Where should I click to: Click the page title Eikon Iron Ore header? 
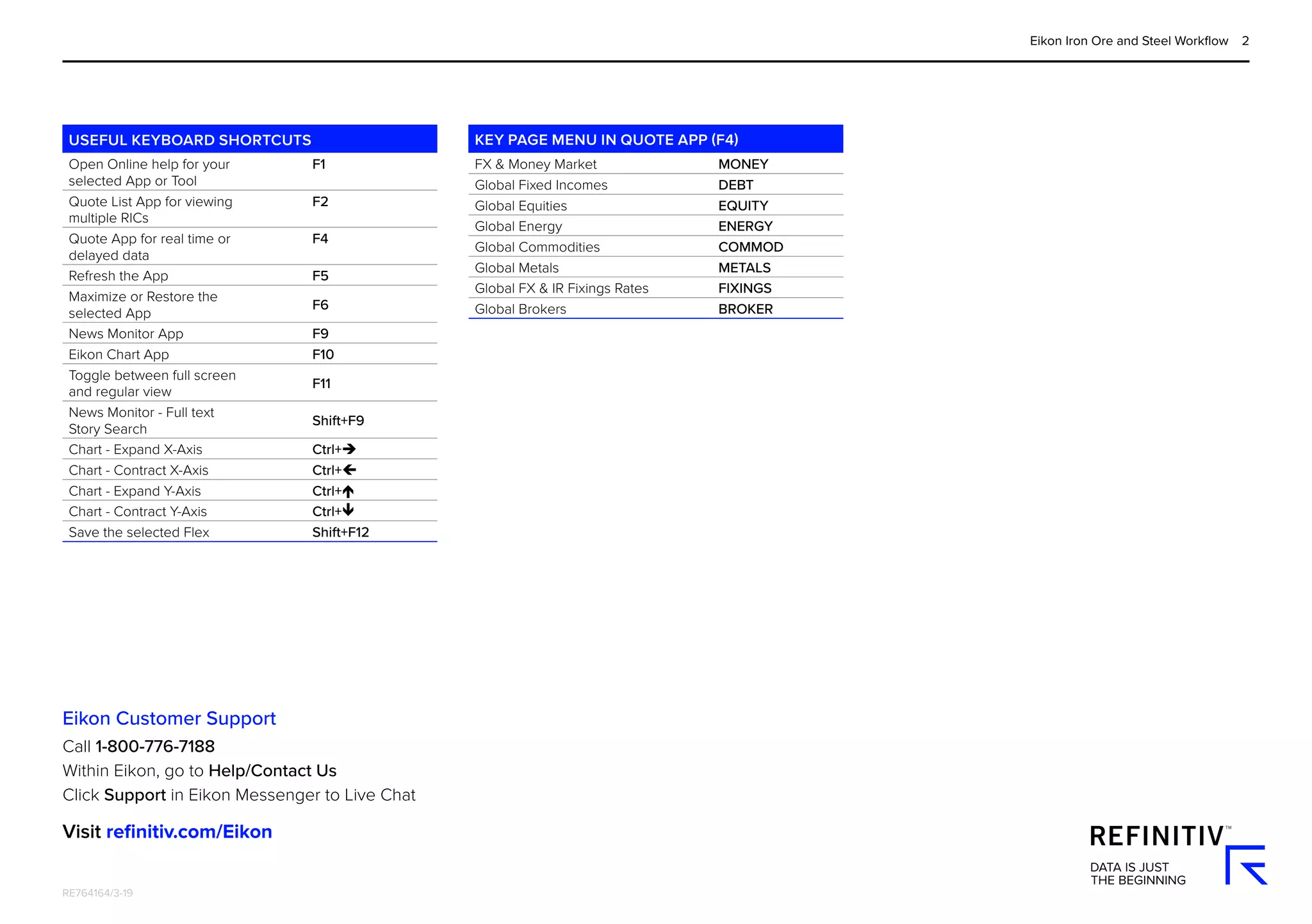(x=1128, y=41)
